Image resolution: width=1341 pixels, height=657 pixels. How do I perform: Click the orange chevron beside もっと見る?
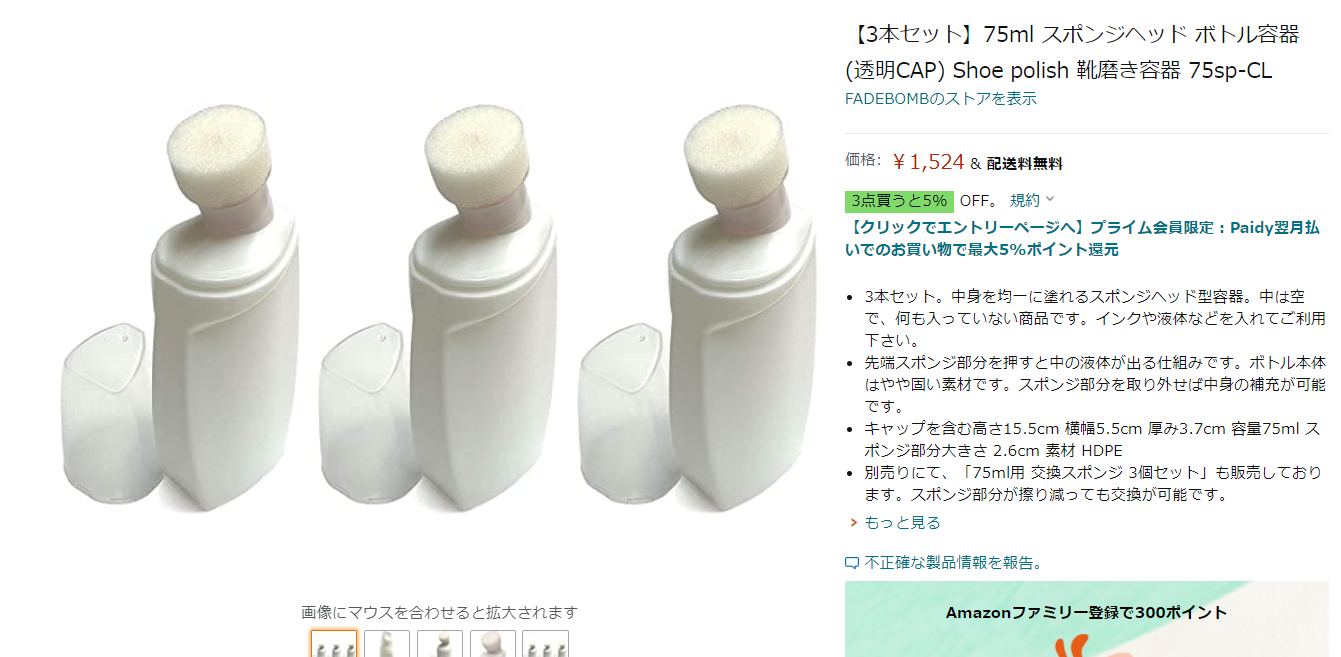click(x=853, y=523)
